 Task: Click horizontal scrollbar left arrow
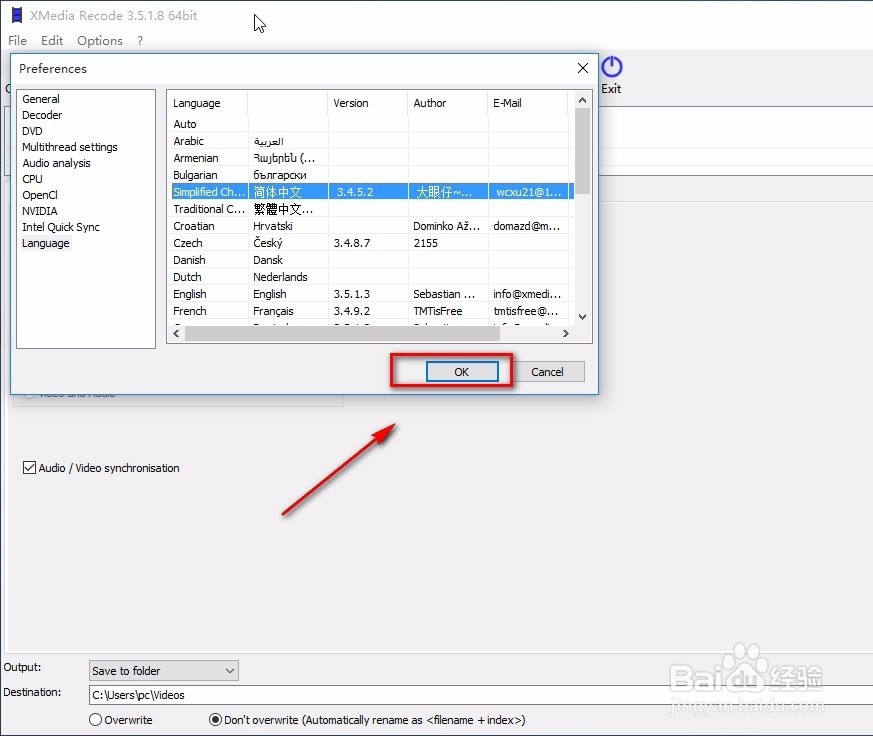coord(176,333)
